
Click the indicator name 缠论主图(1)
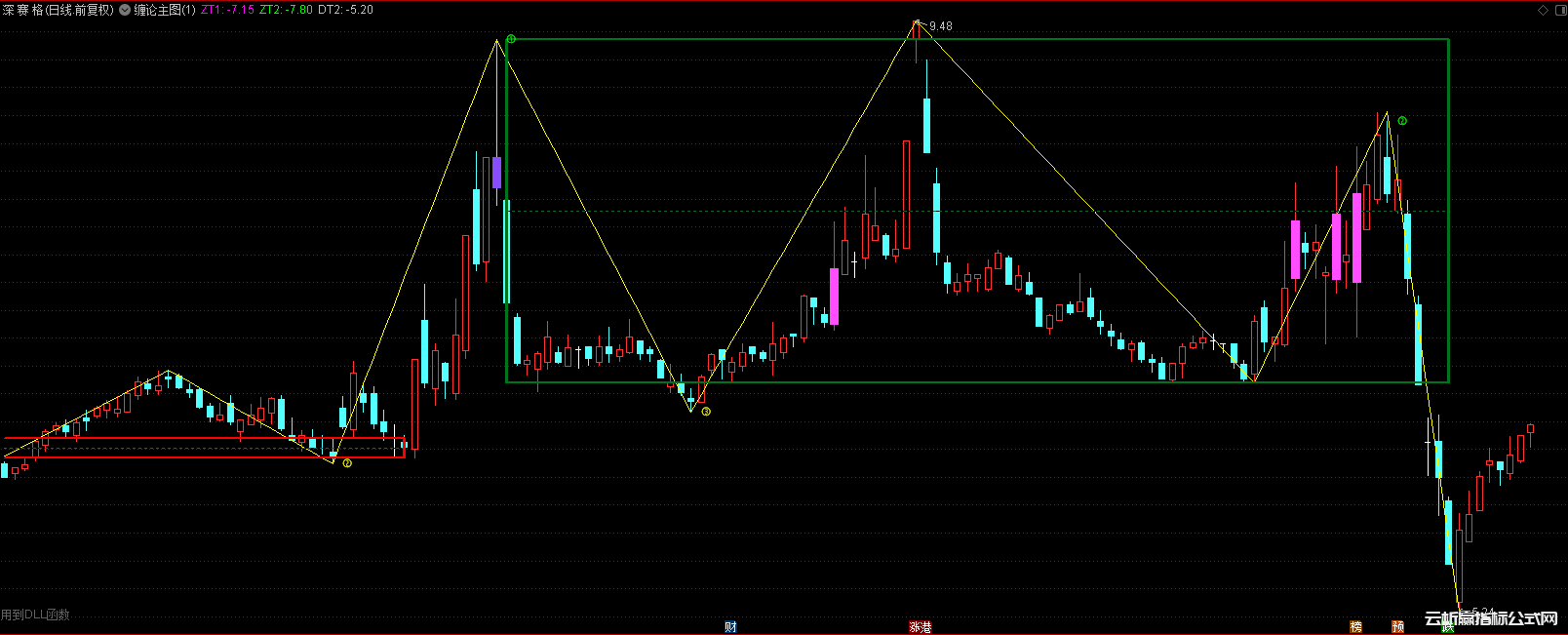point(165,10)
